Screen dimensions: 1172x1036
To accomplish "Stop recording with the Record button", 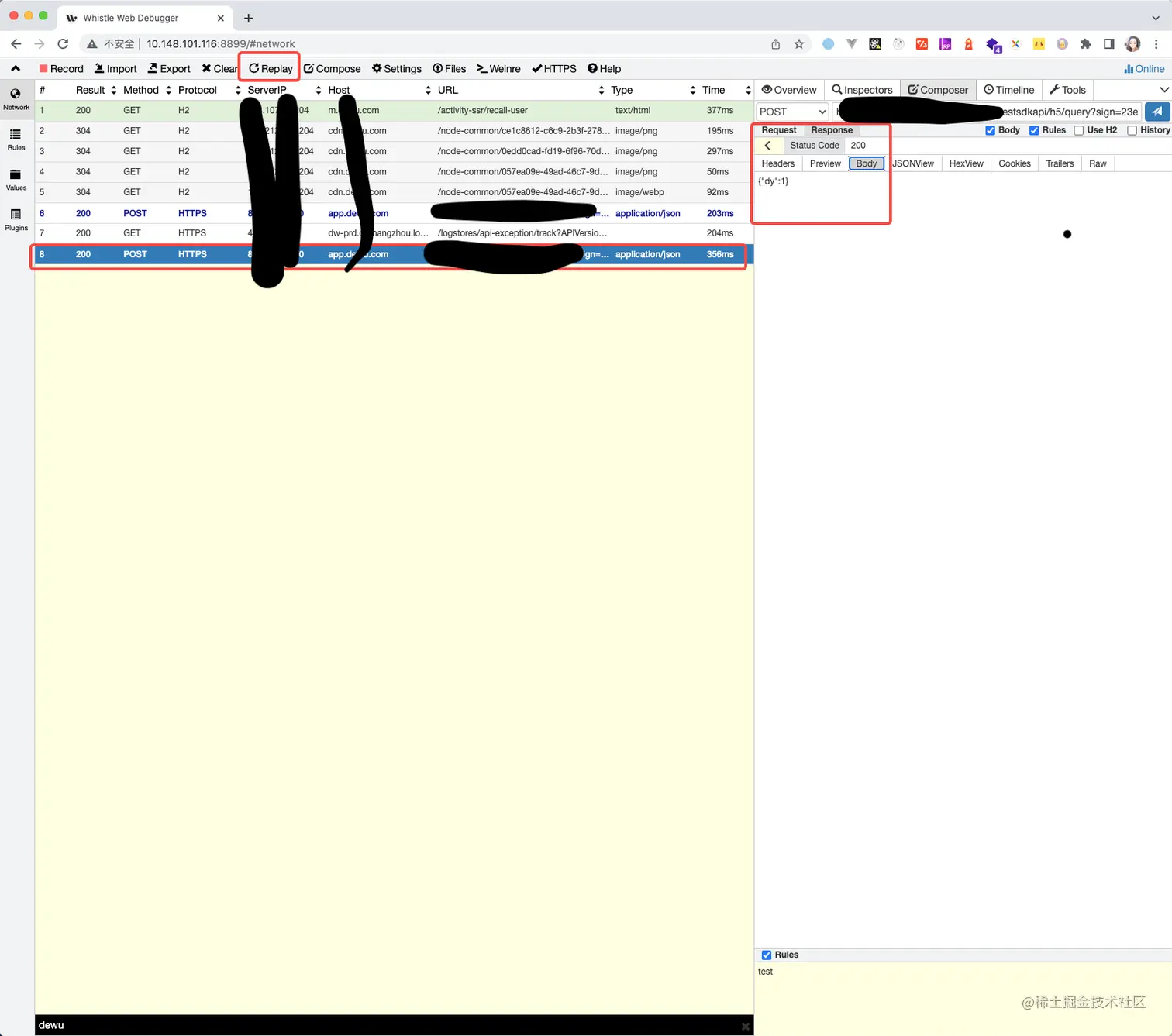I will (x=61, y=69).
